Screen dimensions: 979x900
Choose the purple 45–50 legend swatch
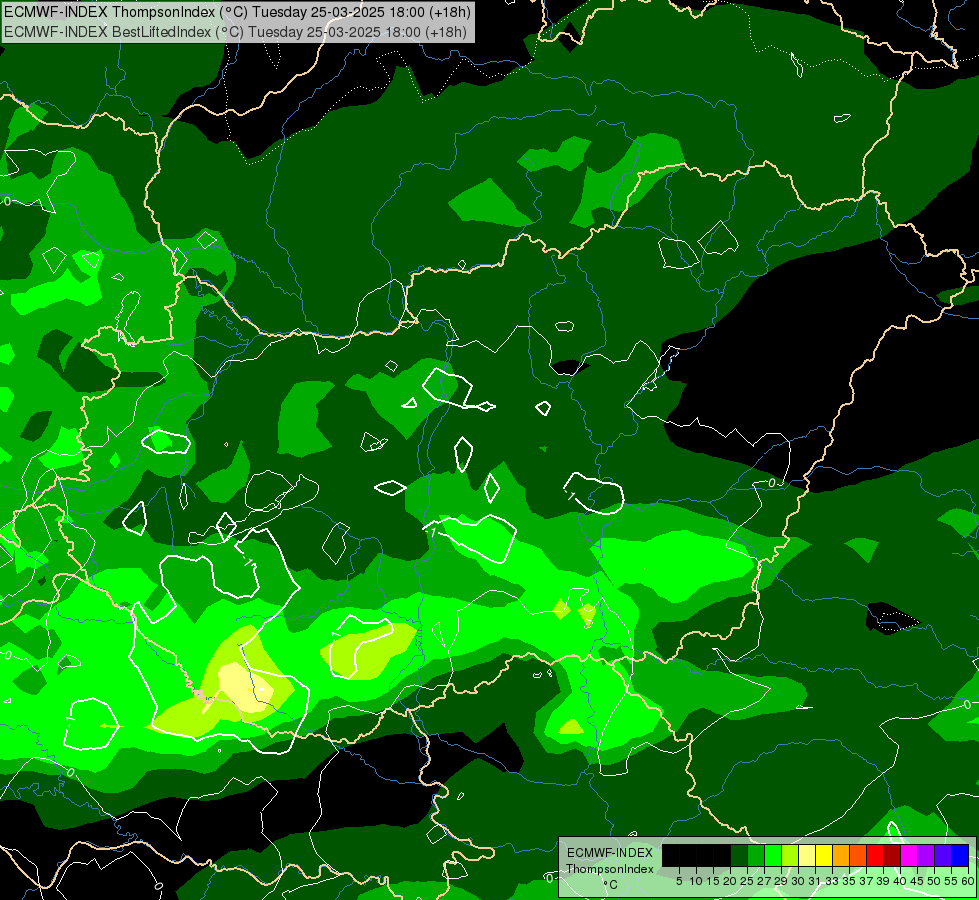[x=926, y=855]
